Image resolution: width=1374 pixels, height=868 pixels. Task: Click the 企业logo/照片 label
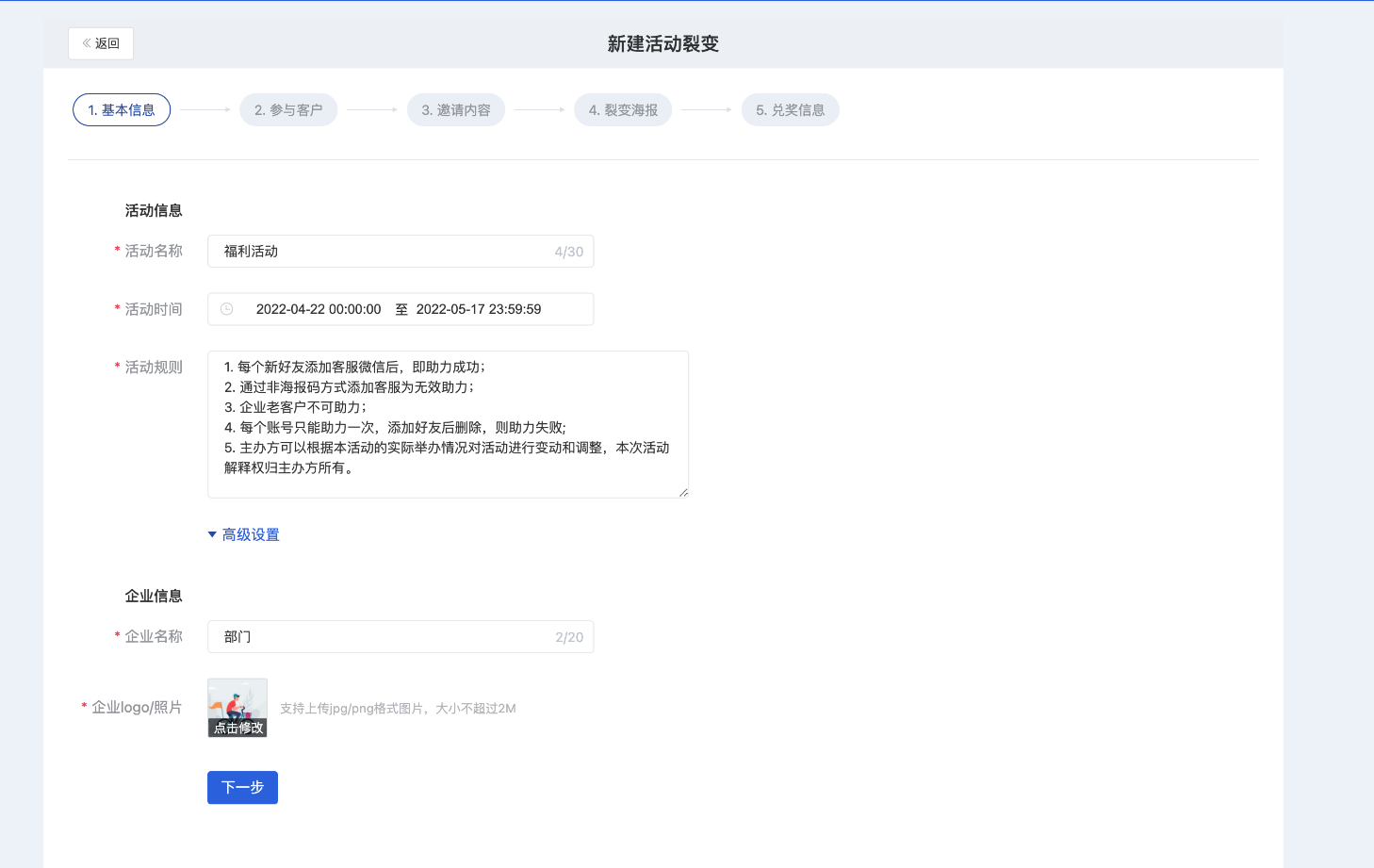[x=137, y=707]
